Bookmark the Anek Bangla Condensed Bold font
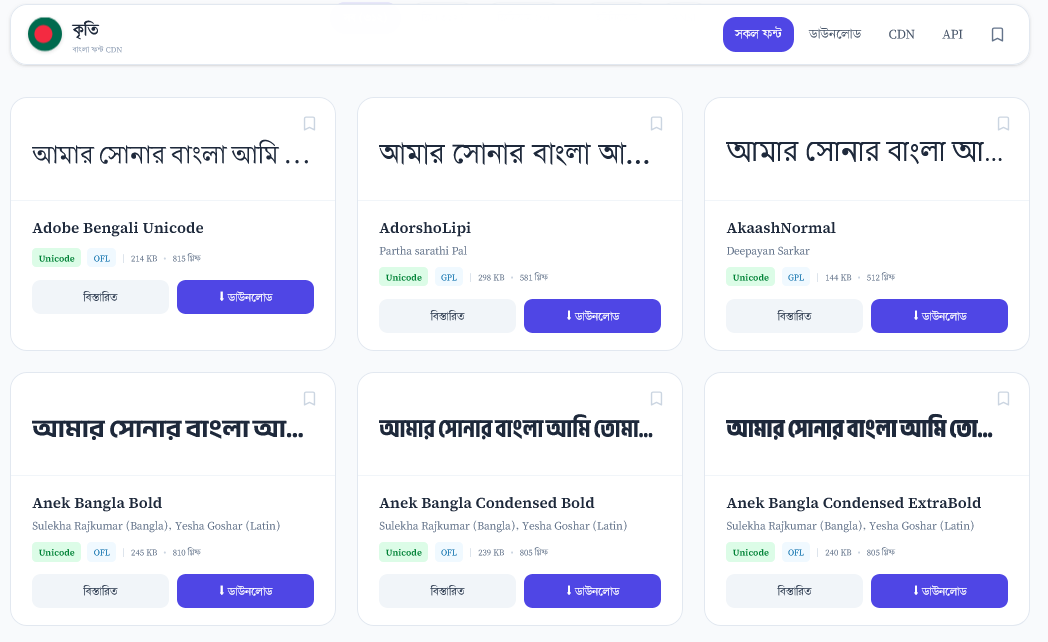Image resolution: width=1048 pixels, height=642 pixels. tap(656, 398)
